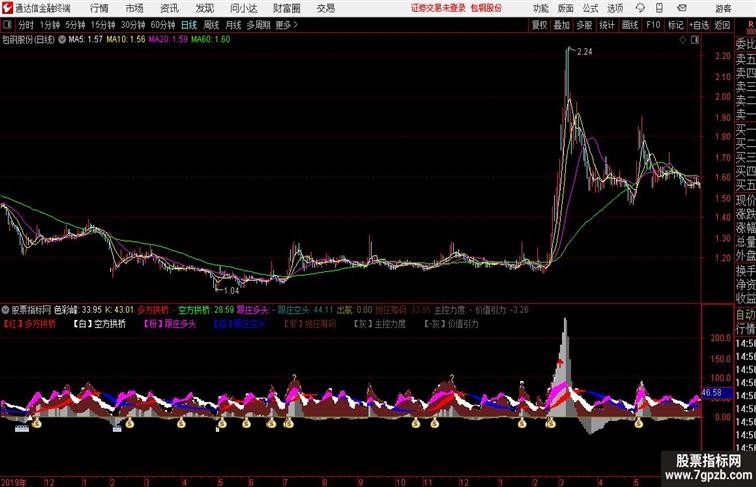This screenshot has width=756, height=487.
Task: Open the 版面 menu
Action: coord(566,8)
